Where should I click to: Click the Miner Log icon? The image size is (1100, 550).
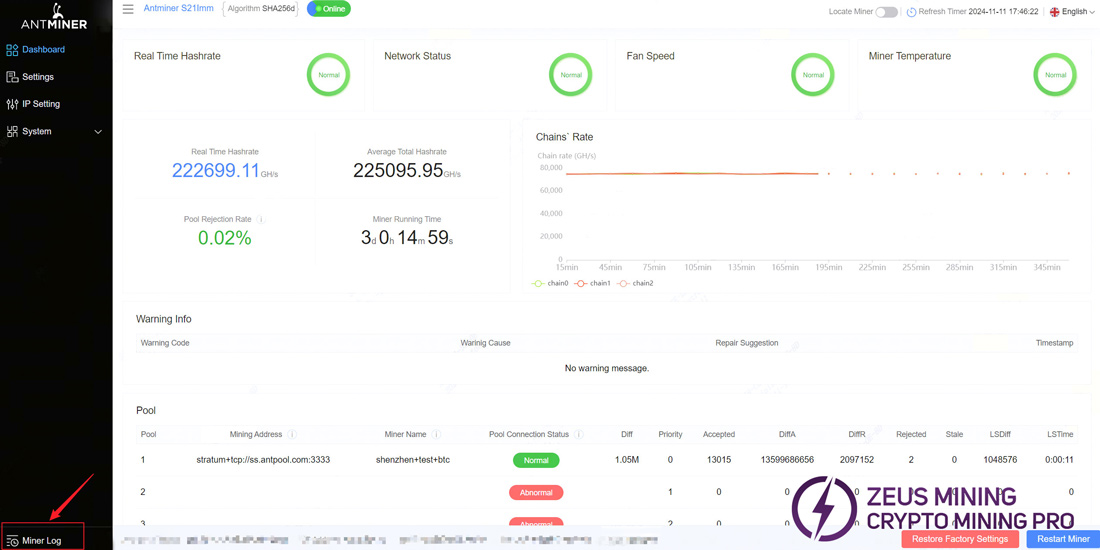click(12, 540)
